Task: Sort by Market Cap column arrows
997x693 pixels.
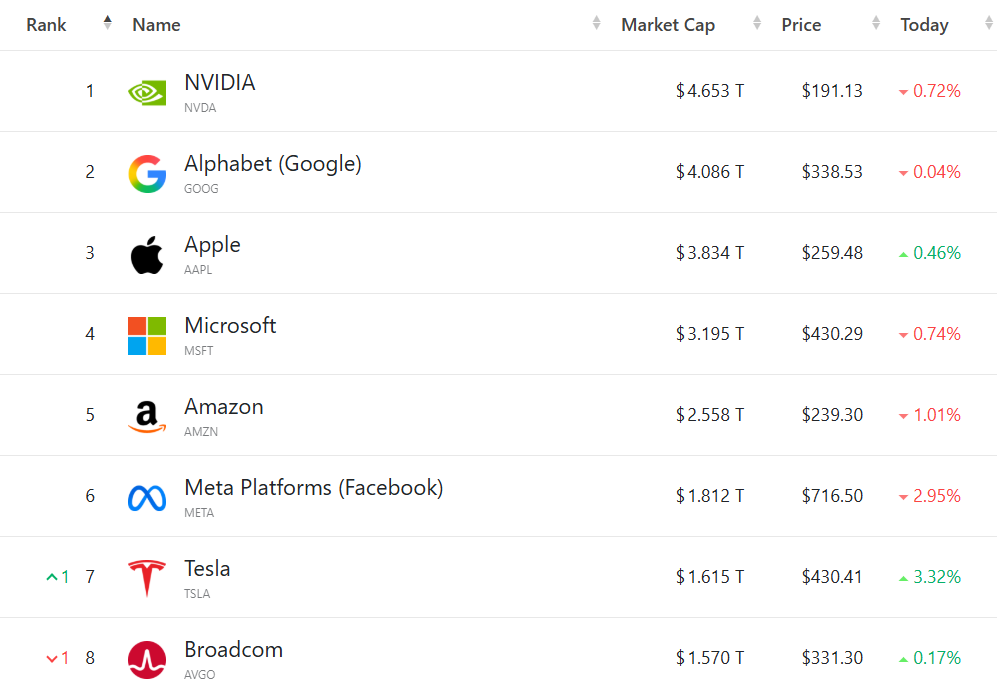Action: tap(757, 24)
